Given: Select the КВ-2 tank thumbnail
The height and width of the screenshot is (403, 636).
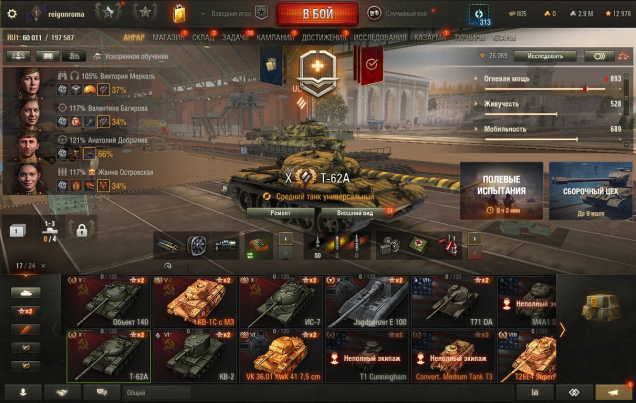Looking at the screenshot, I should [x=195, y=356].
